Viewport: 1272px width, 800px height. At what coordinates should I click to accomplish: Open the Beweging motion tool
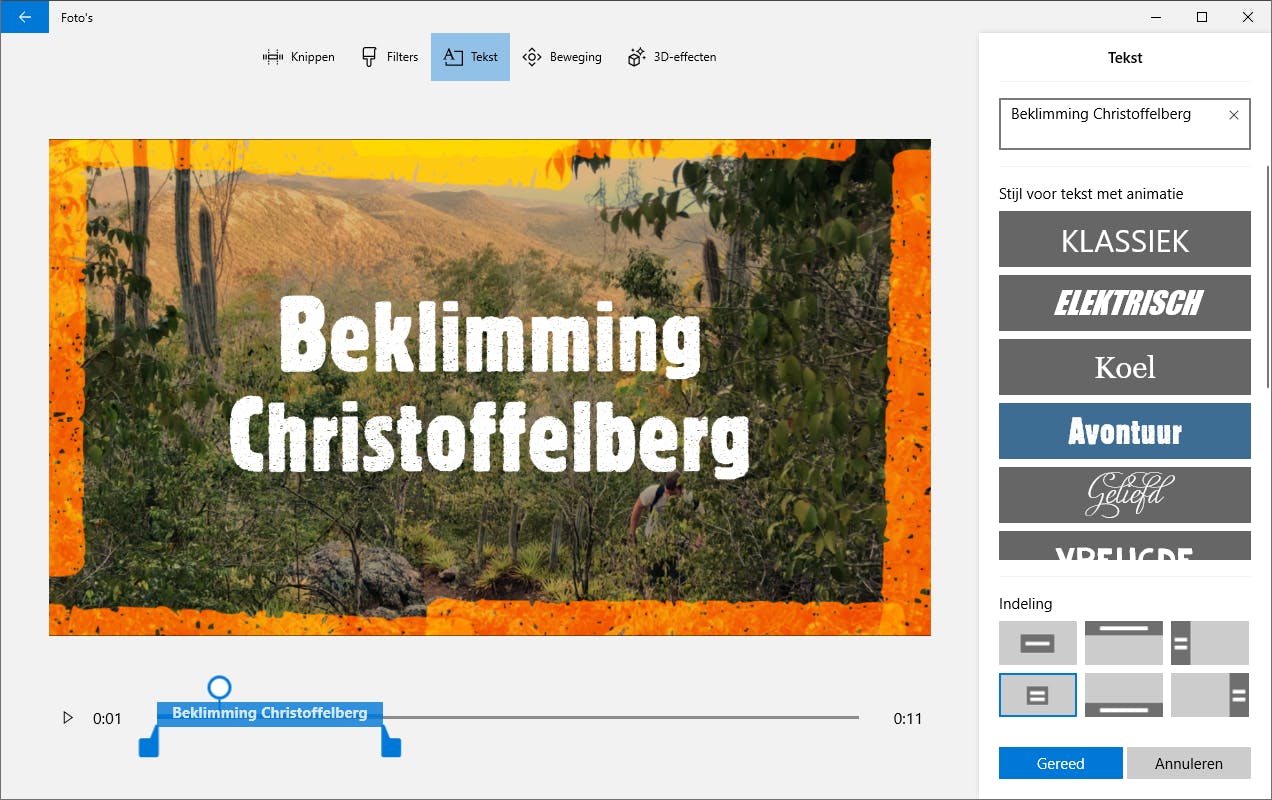click(x=562, y=57)
